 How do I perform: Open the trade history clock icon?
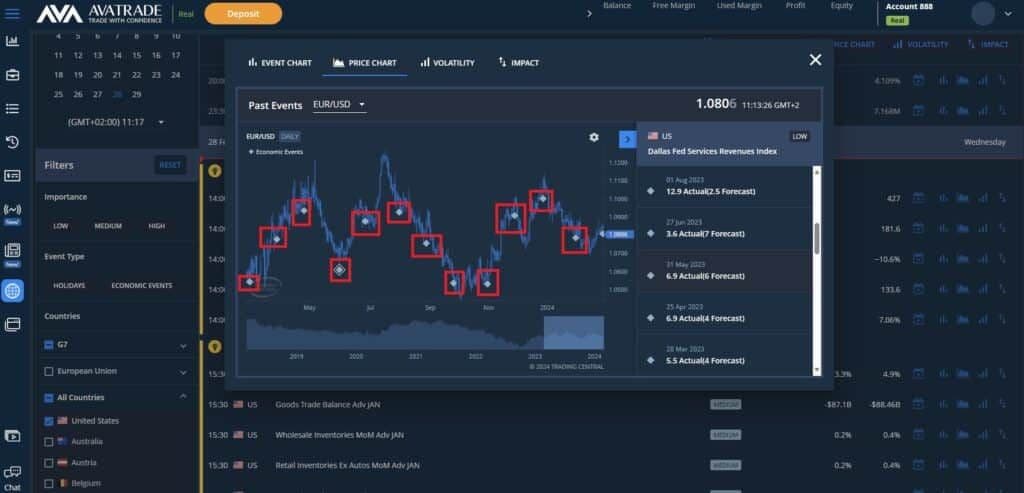tap(13, 142)
